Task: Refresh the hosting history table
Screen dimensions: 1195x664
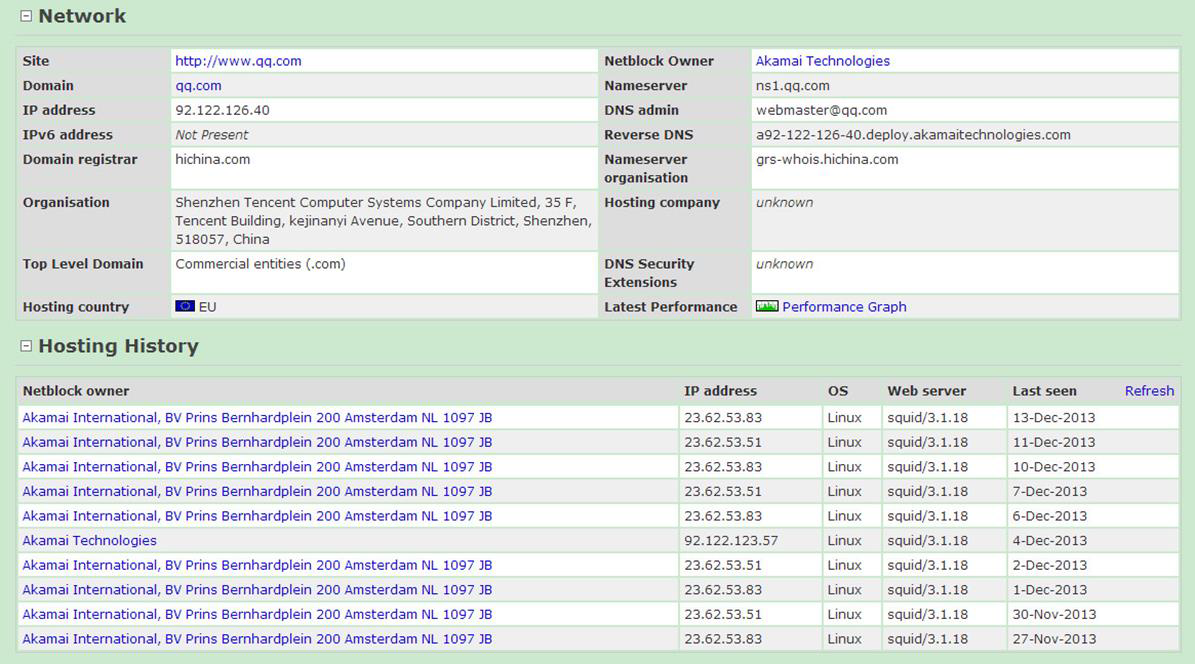Action: (1149, 391)
